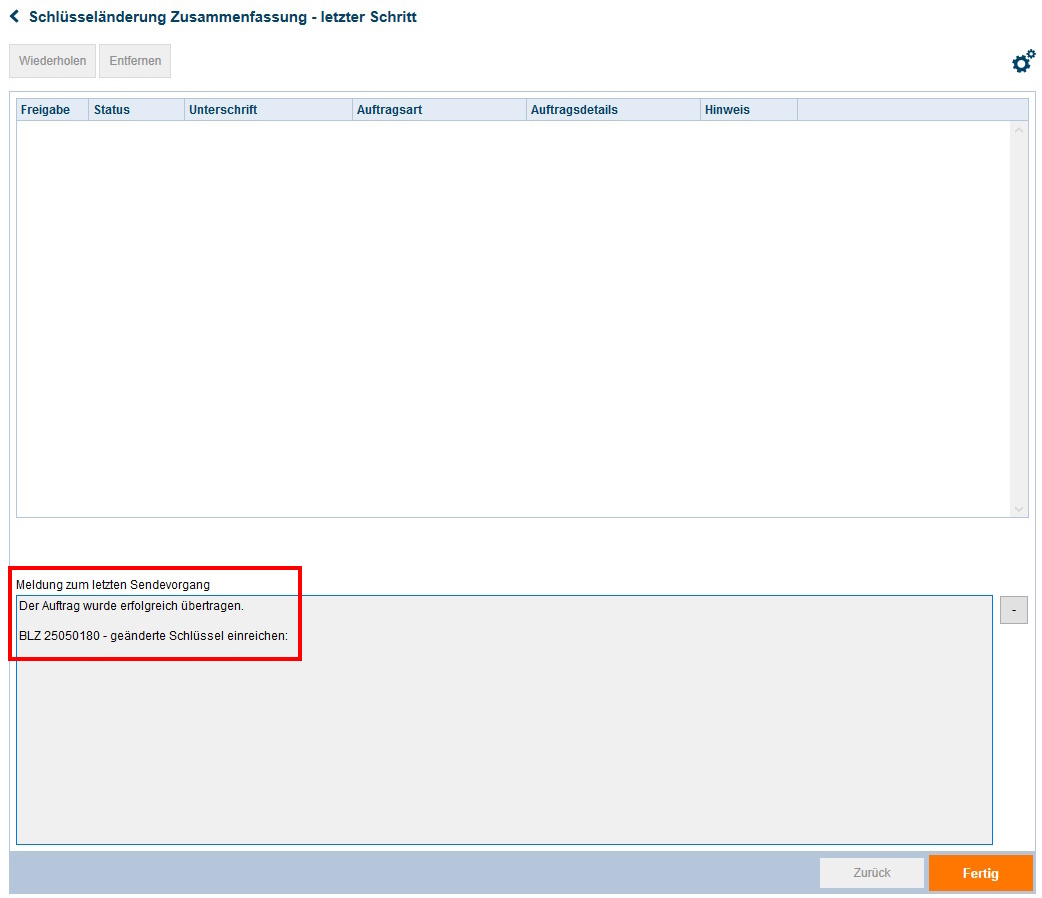This screenshot has width=1042, height=898.
Task: Sort by the Auftragsart column header
Action: (x=390, y=110)
